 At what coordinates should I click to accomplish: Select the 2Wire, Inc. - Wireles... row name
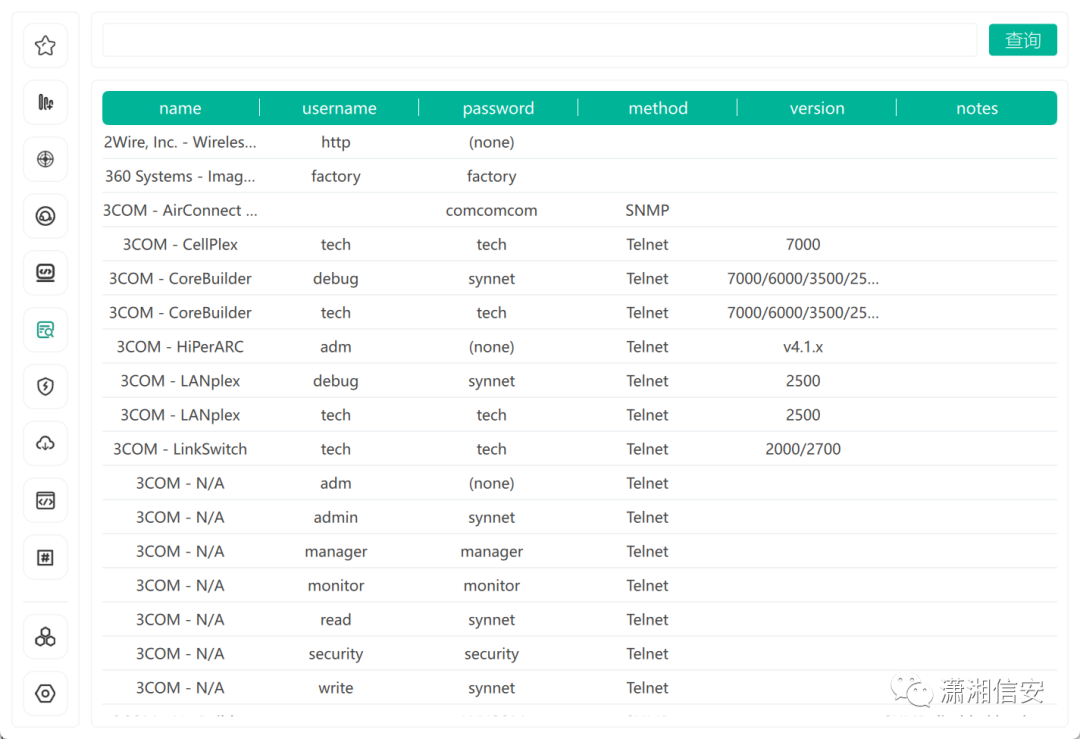180,143
